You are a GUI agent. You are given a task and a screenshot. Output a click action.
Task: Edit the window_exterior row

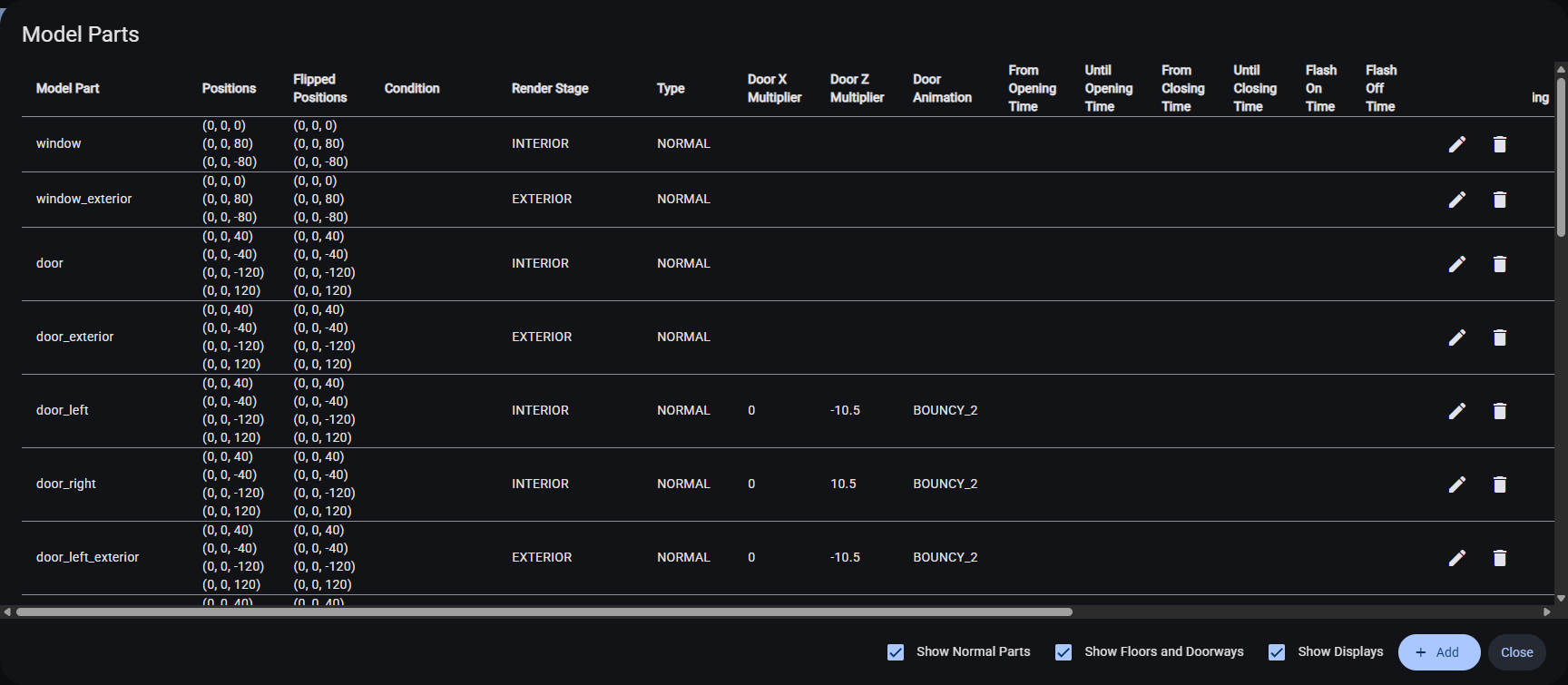coord(1456,200)
